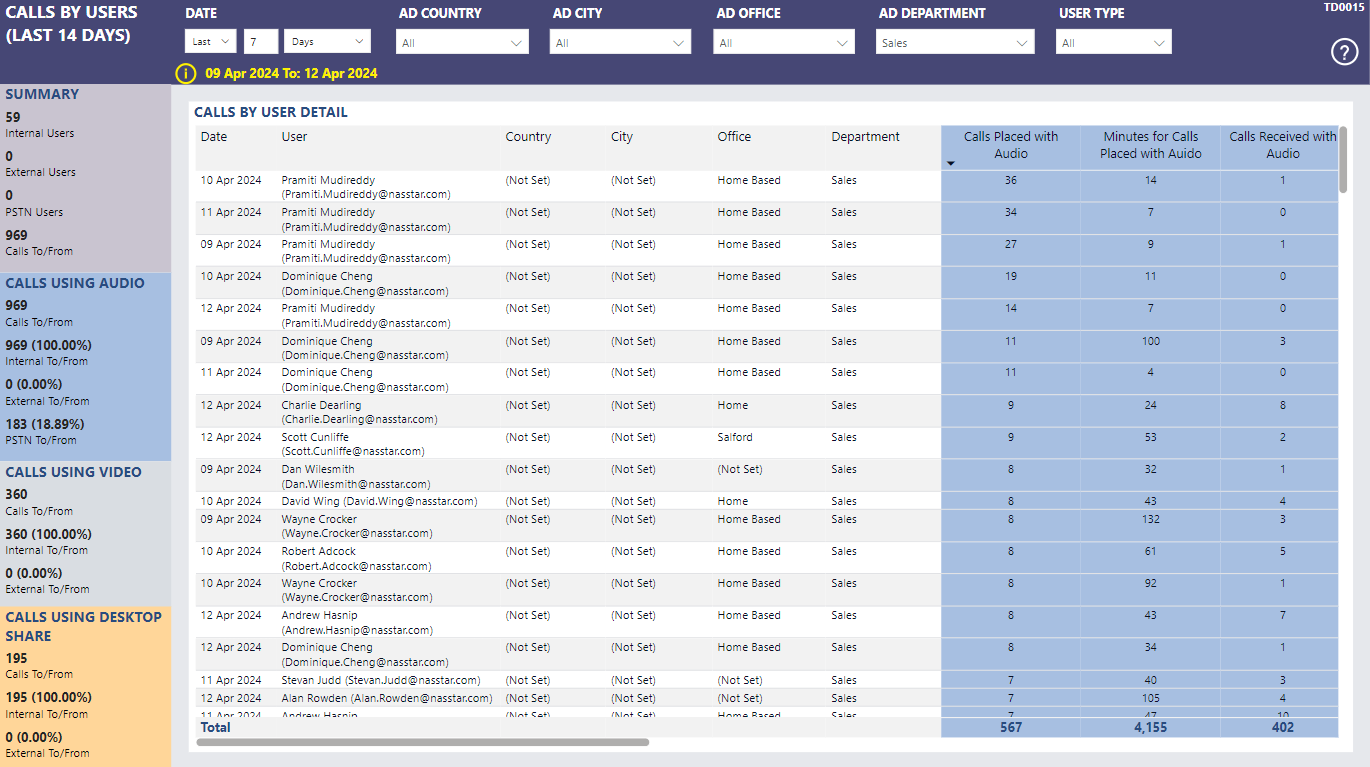1370x767 pixels.
Task: Click the Stevan Judd user cell
Action: click(x=380, y=680)
